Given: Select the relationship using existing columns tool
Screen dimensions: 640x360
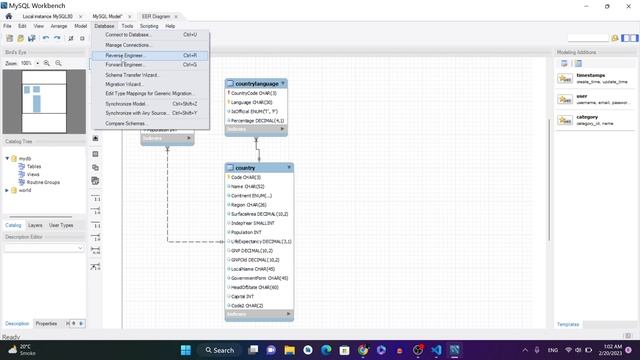Looking at the screenshot, I should [x=96, y=267].
